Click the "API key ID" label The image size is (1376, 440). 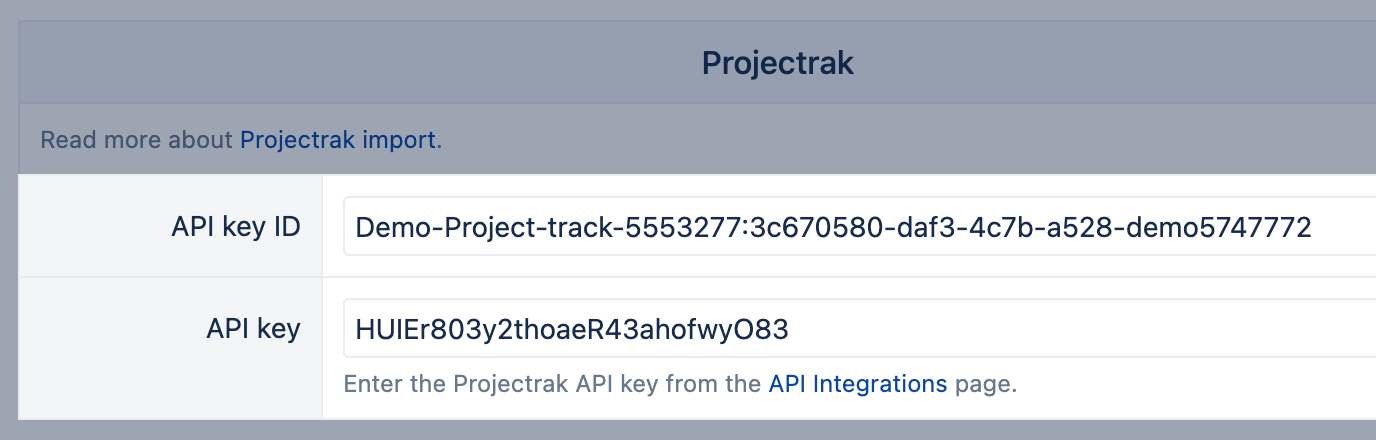(236, 227)
